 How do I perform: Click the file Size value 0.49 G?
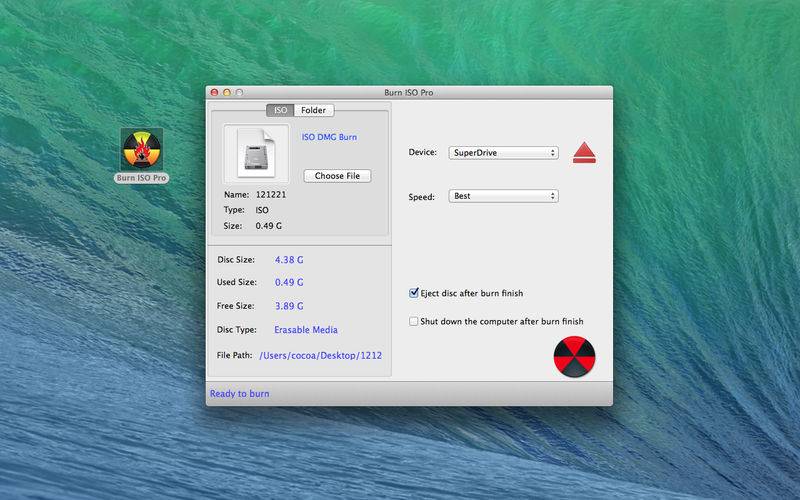tap(268, 226)
